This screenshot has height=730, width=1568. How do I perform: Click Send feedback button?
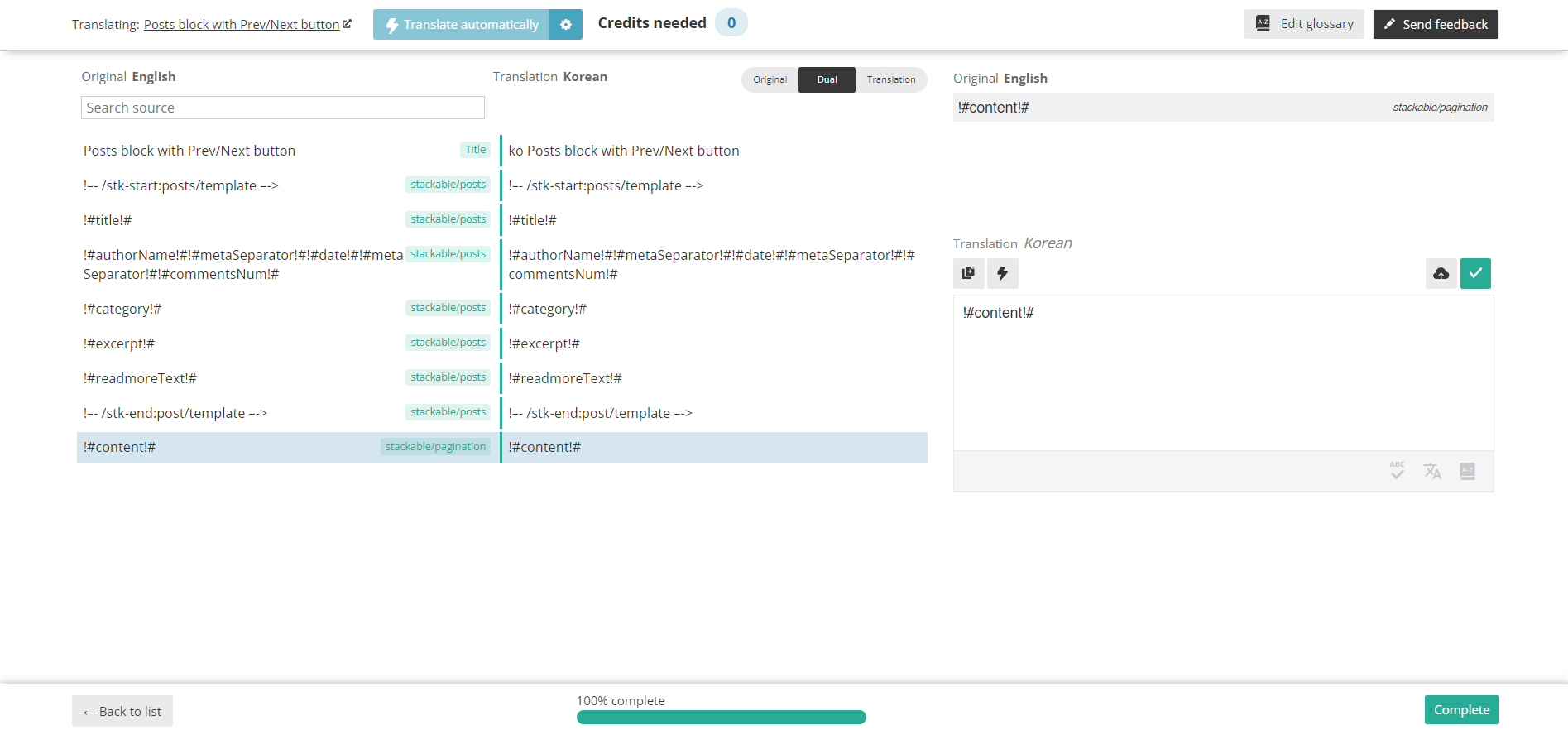[1436, 24]
